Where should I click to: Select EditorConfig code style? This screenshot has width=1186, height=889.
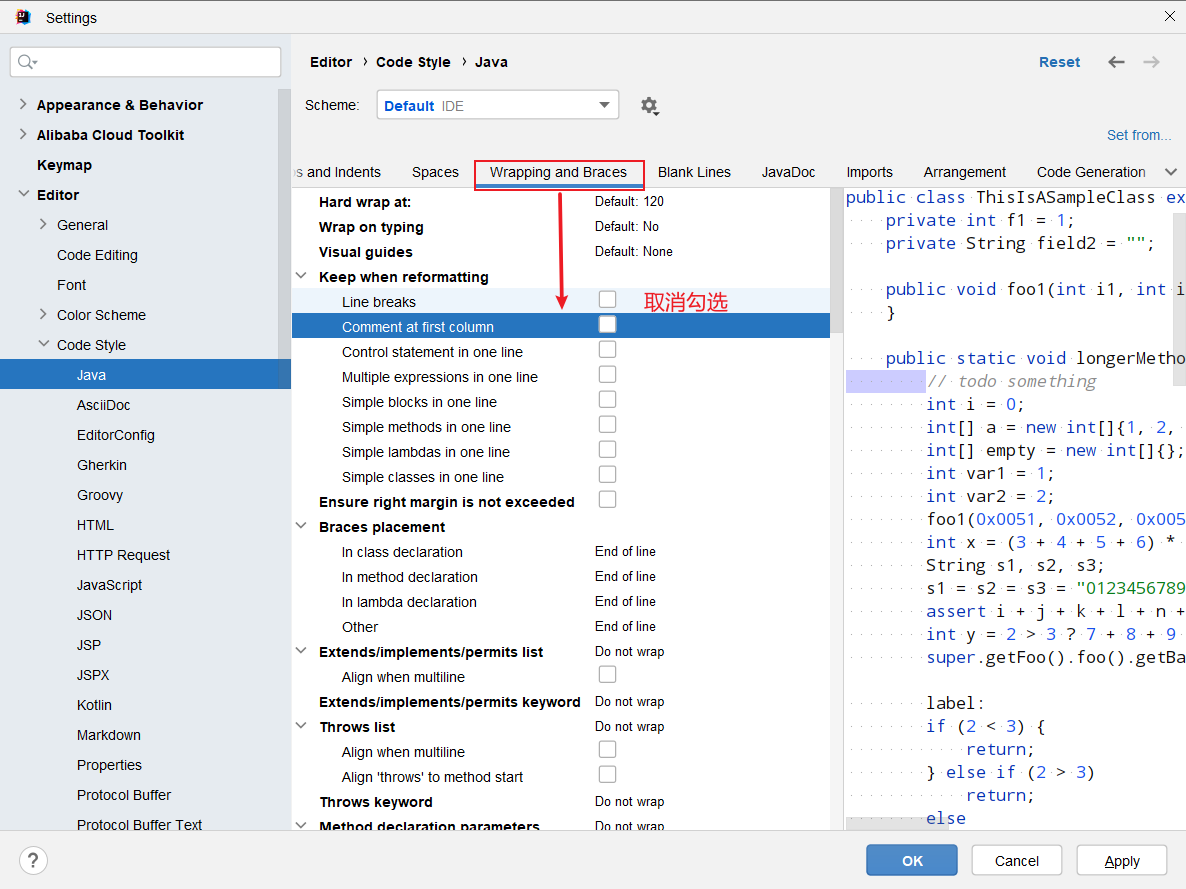(x=116, y=435)
